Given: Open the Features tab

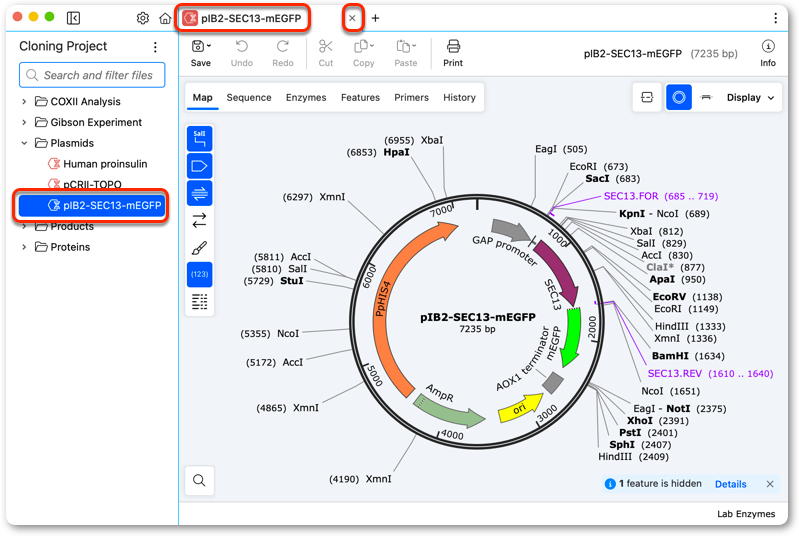Looking at the screenshot, I should coord(360,97).
